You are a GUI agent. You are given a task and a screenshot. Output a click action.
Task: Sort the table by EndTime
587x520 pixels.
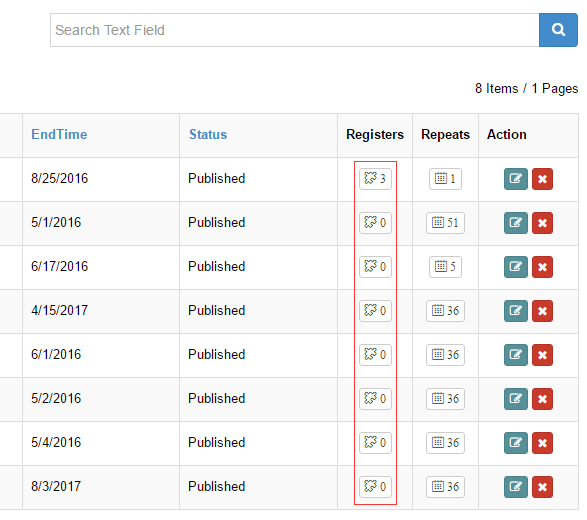59,134
